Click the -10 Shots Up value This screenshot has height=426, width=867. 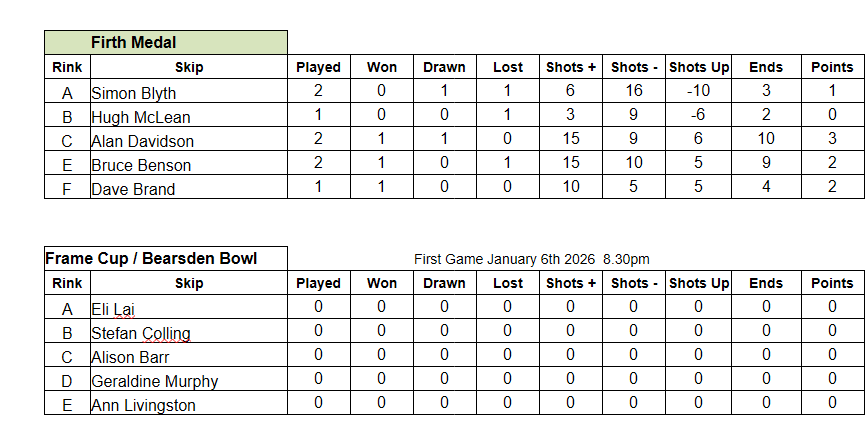(698, 92)
